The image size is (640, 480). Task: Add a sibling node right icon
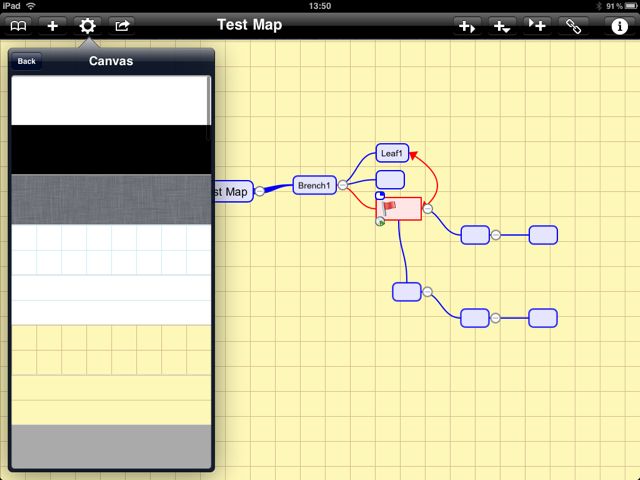tap(467, 27)
